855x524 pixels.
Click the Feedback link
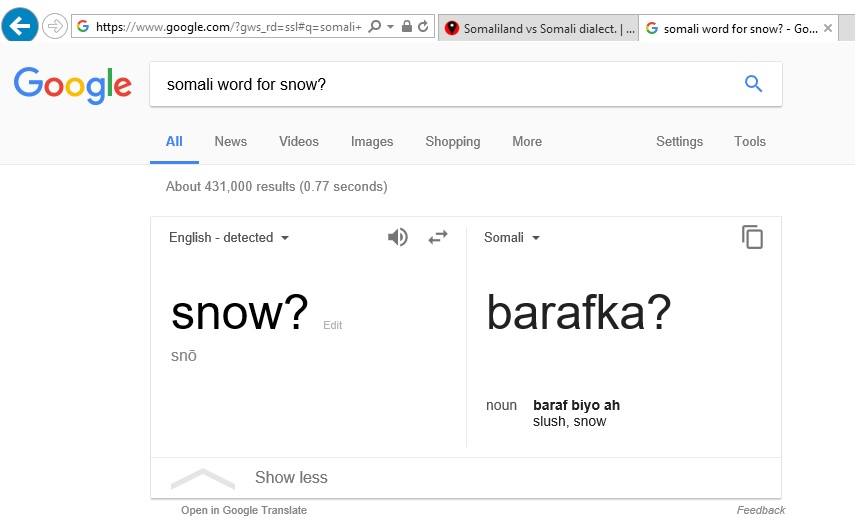(761, 510)
